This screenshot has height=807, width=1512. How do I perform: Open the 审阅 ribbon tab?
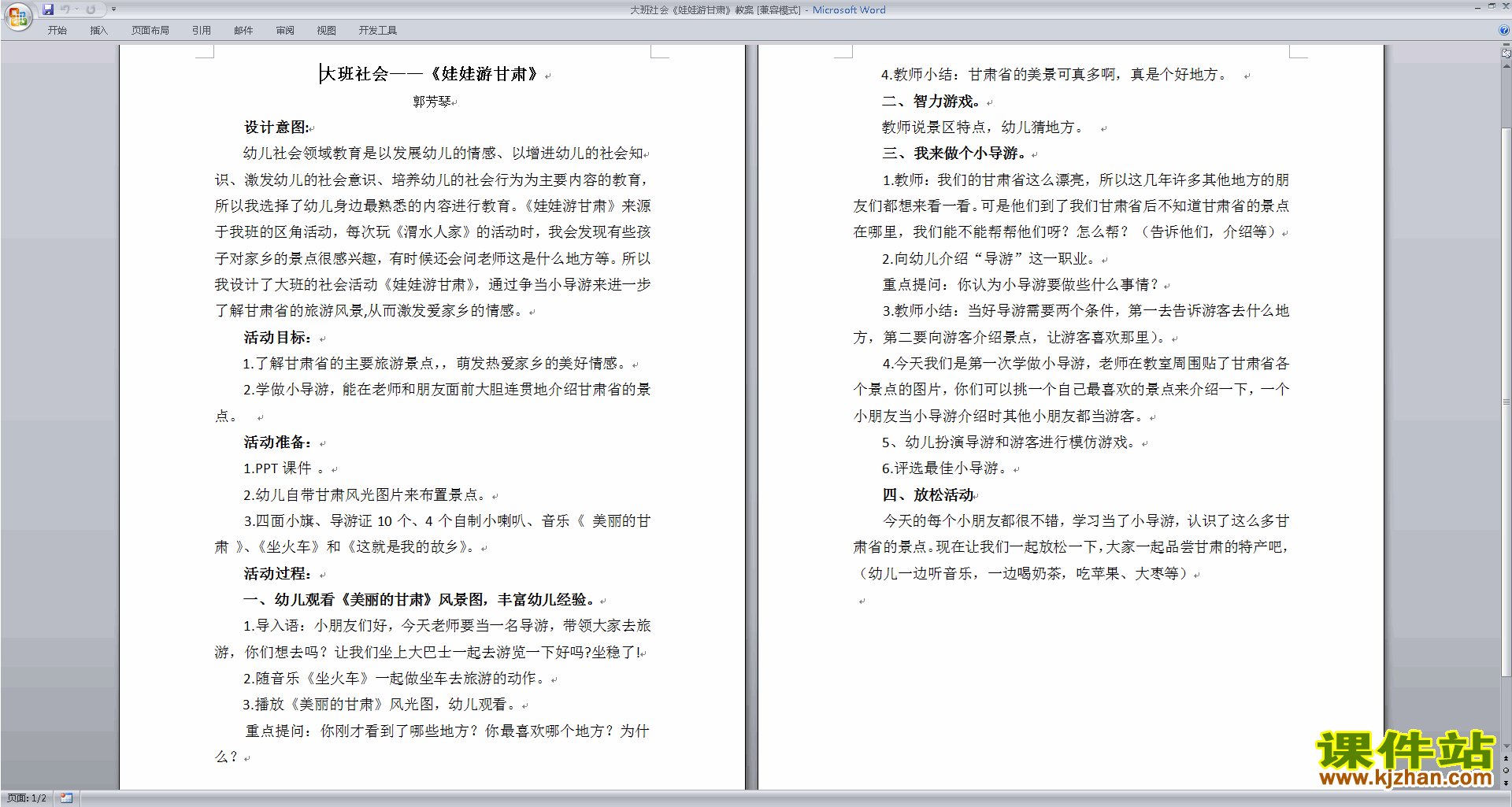(285, 31)
